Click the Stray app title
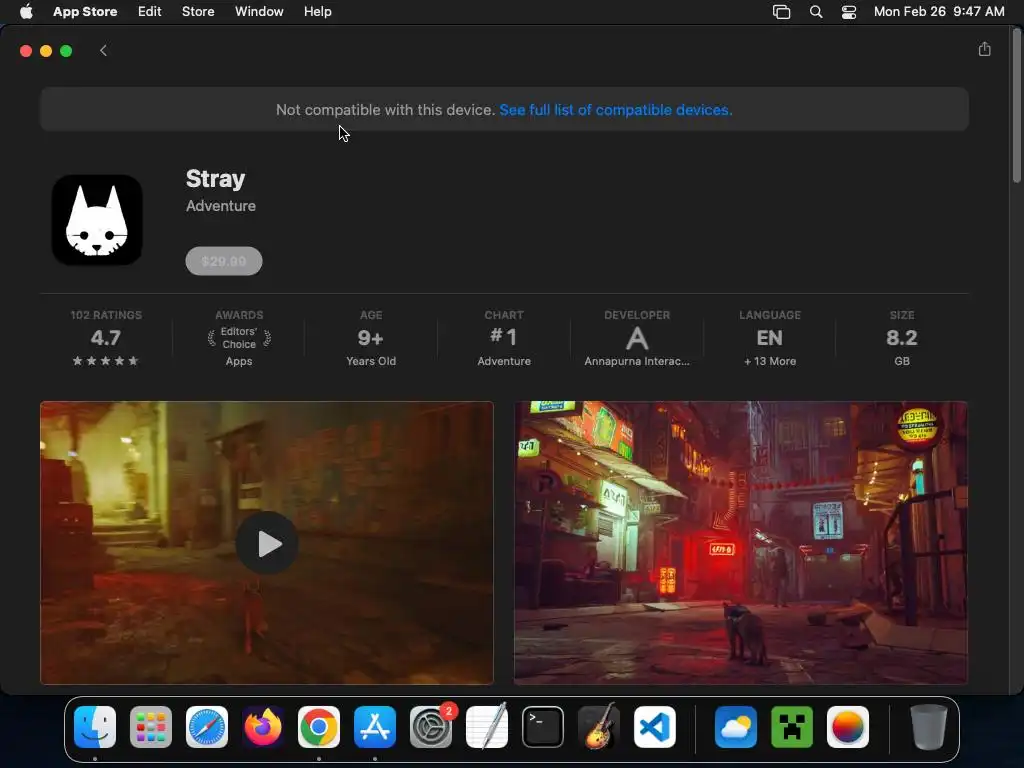 [216, 178]
